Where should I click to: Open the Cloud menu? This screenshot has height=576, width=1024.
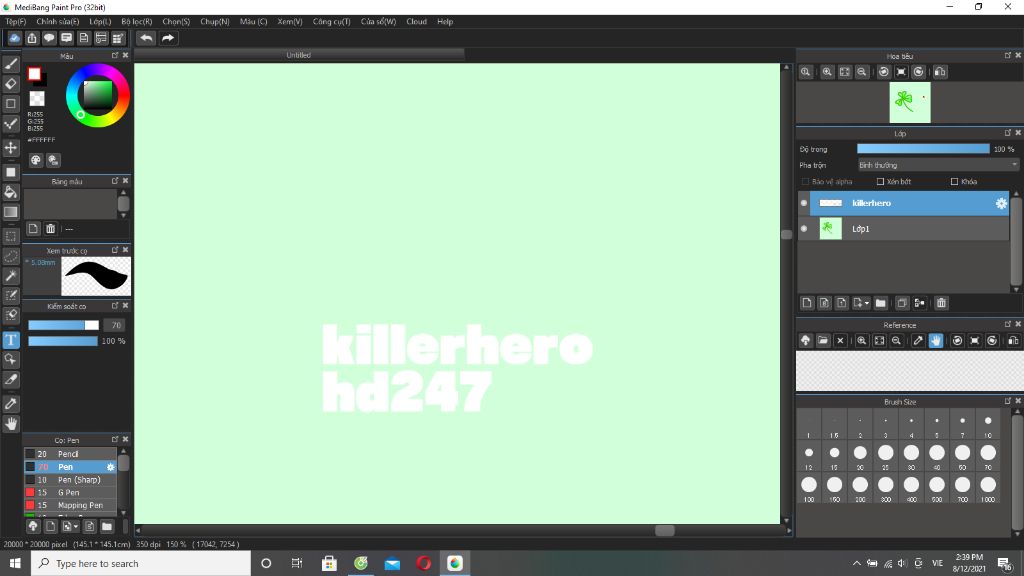point(417,22)
